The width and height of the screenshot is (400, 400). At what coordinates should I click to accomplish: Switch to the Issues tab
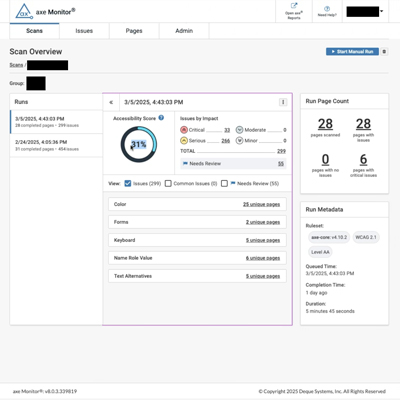click(84, 31)
